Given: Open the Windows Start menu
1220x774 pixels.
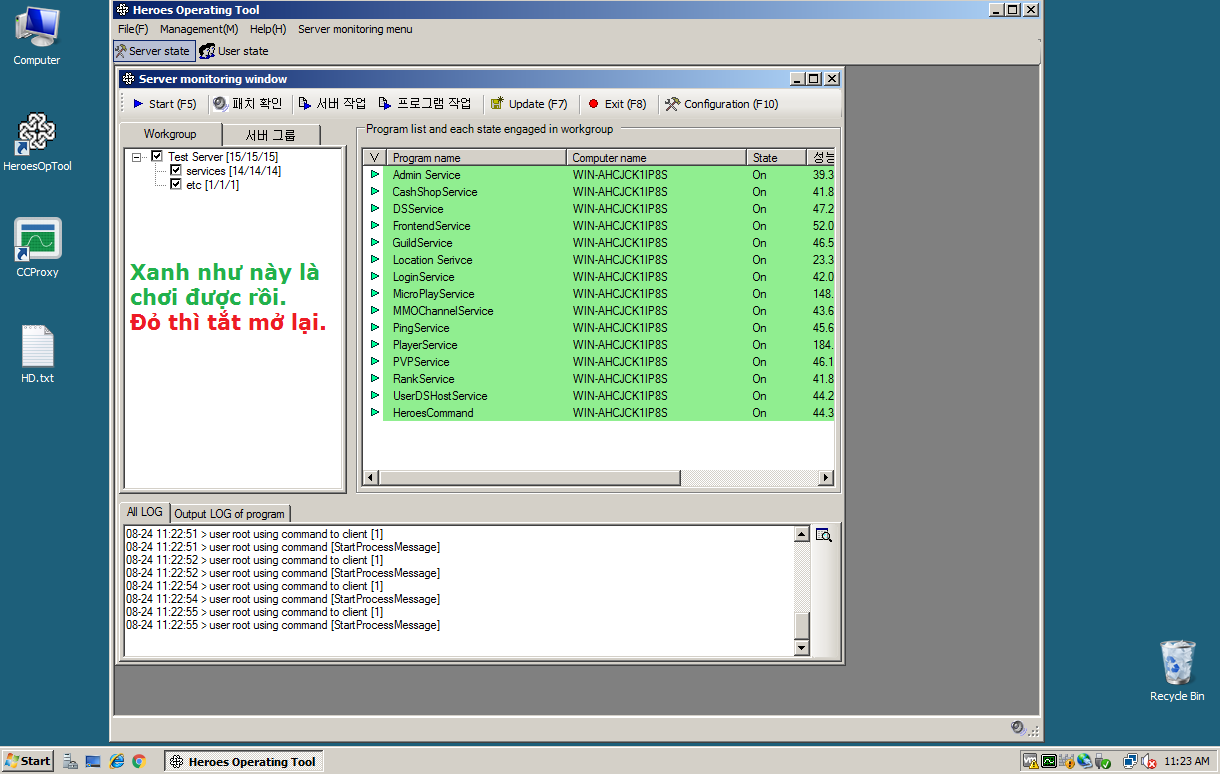Looking at the screenshot, I should pyautogui.click(x=27, y=761).
